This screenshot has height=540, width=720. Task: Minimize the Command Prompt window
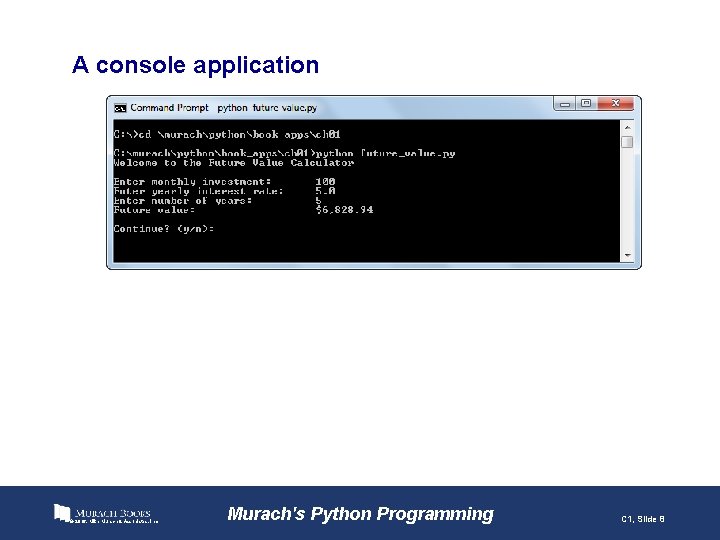coord(565,104)
